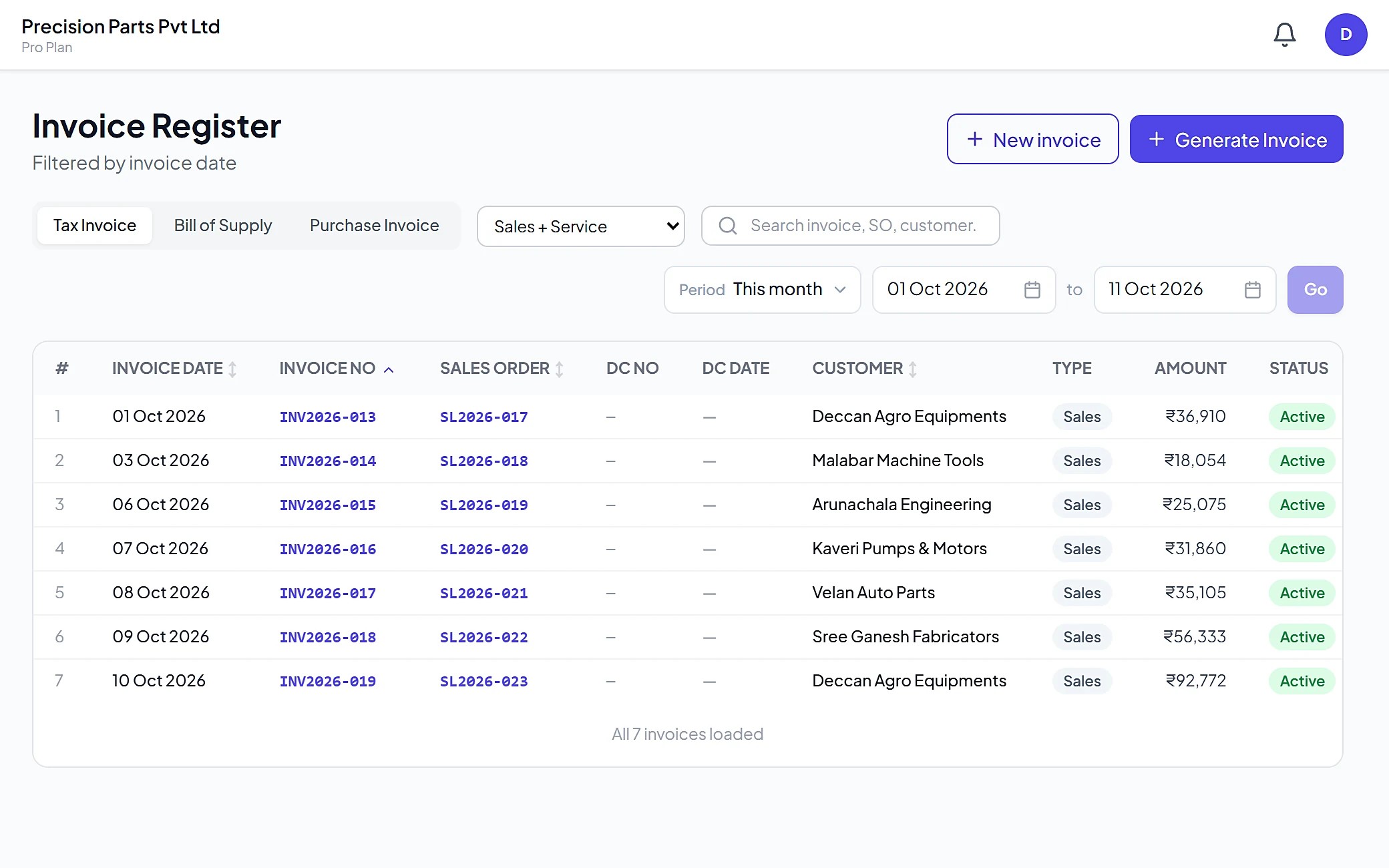This screenshot has height=868, width=1389.
Task: Open the Period This month dropdown
Action: [763, 290]
